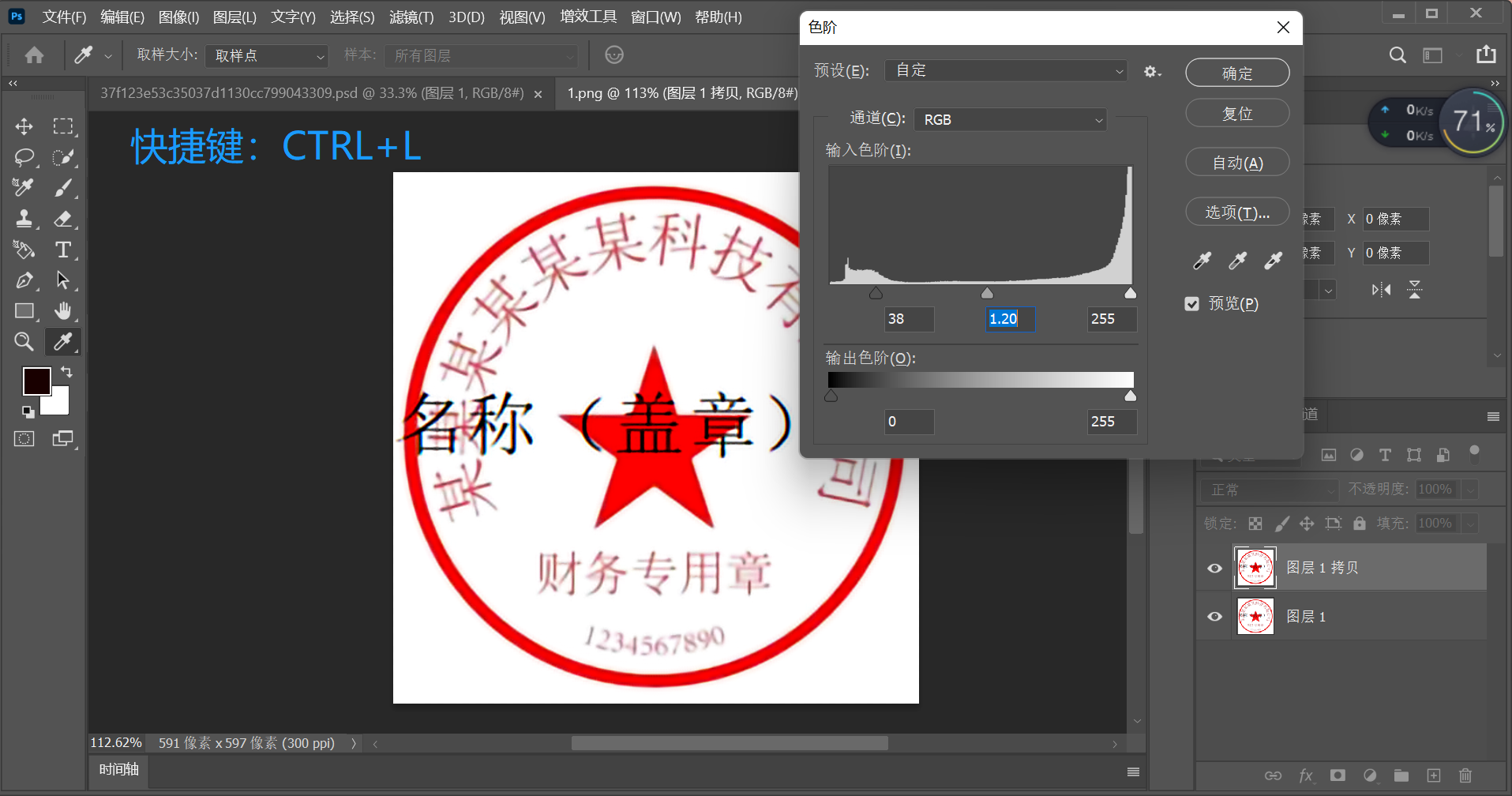Open the 滤镜(T) menu

click(x=411, y=17)
